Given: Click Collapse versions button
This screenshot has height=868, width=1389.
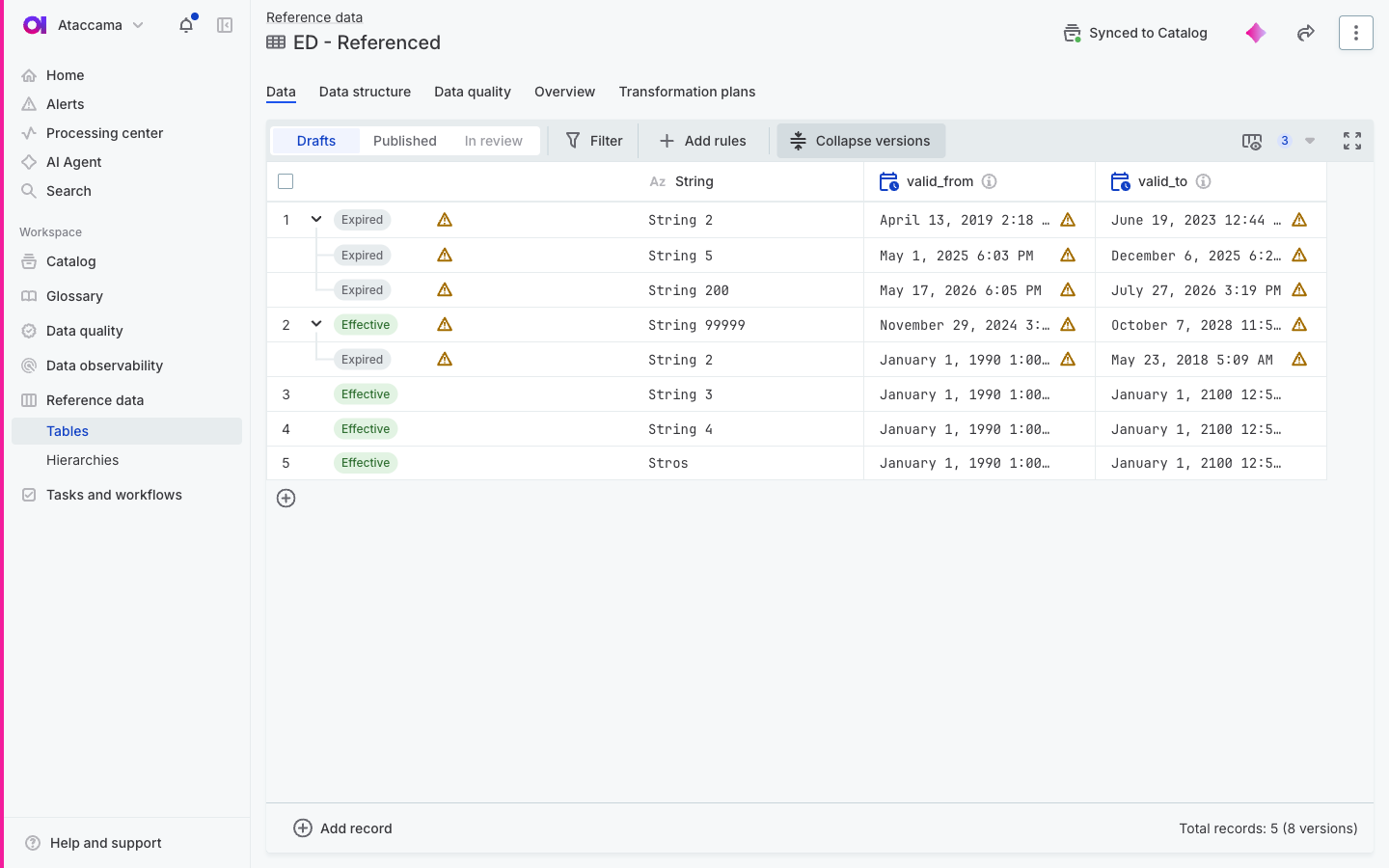Looking at the screenshot, I should [861, 141].
